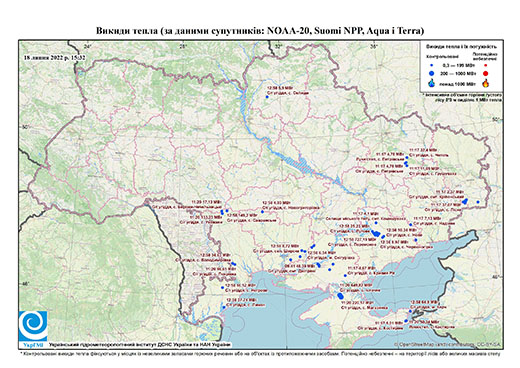
Task: Click the blue flame legend icon
Action: (432, 83)
